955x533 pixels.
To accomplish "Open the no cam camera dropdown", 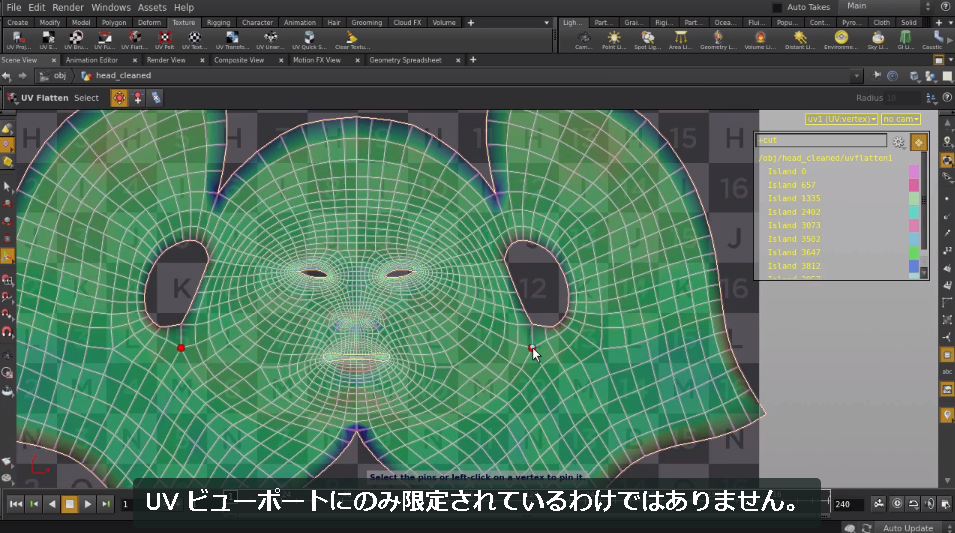I will (x=900, y=119).
